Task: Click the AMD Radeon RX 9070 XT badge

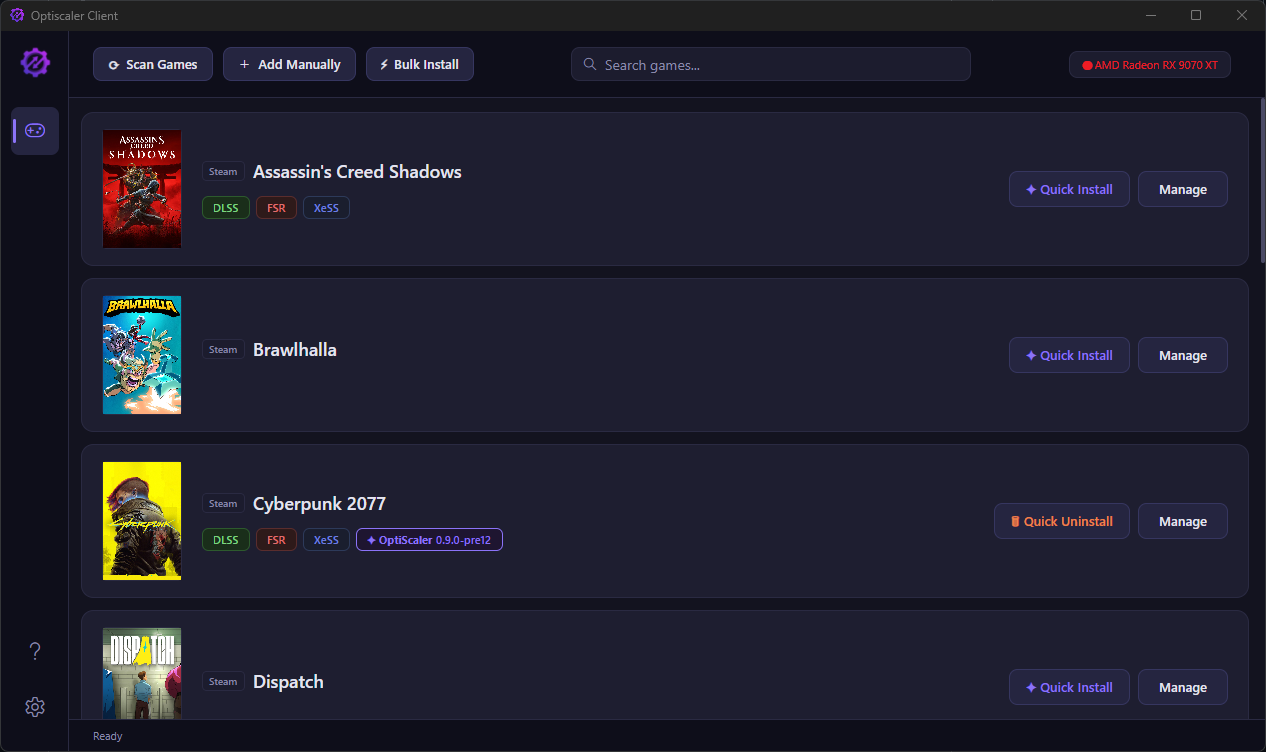Action: pos(1149,65)
